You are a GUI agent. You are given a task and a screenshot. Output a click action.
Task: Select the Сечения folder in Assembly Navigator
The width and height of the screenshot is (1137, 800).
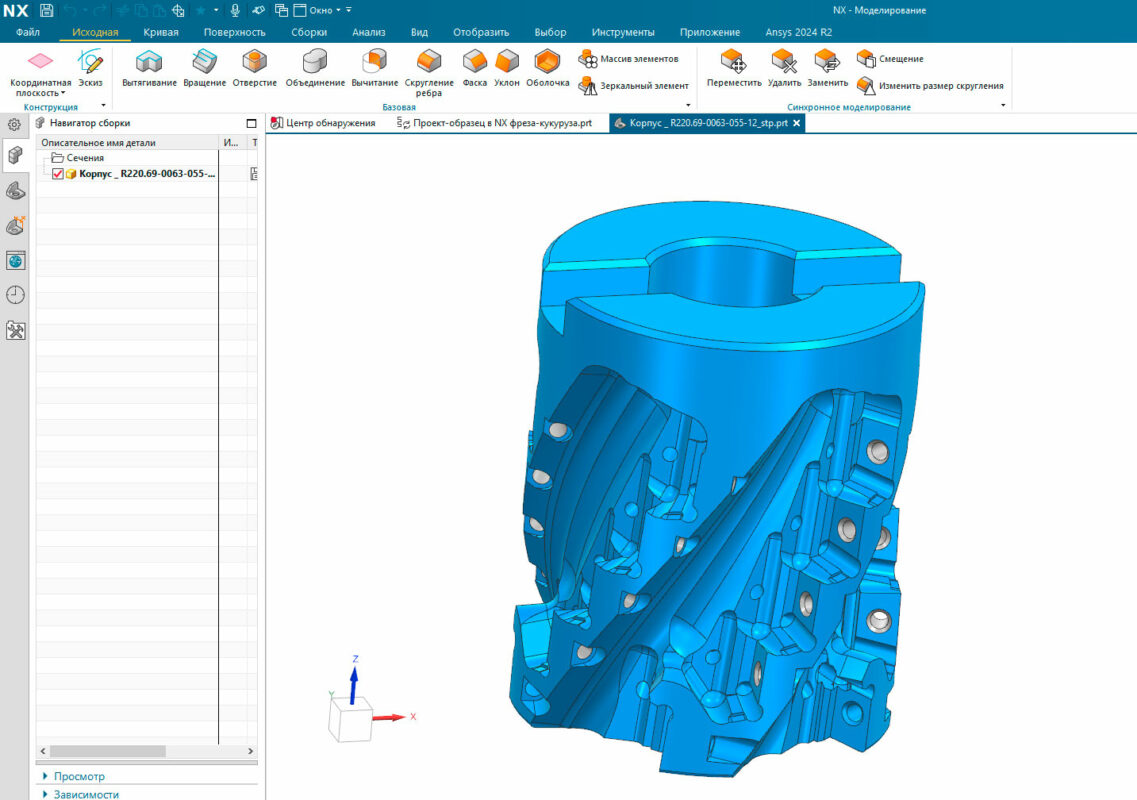click(86, 157)
